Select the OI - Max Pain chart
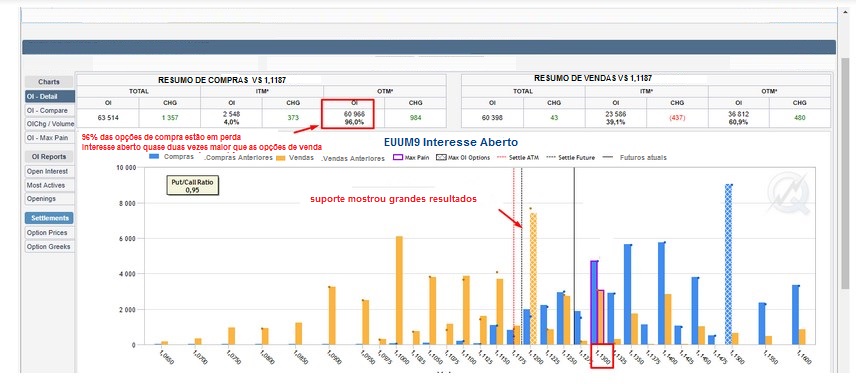The height and width of the screenshot is (384, 856). click(49, 138)
